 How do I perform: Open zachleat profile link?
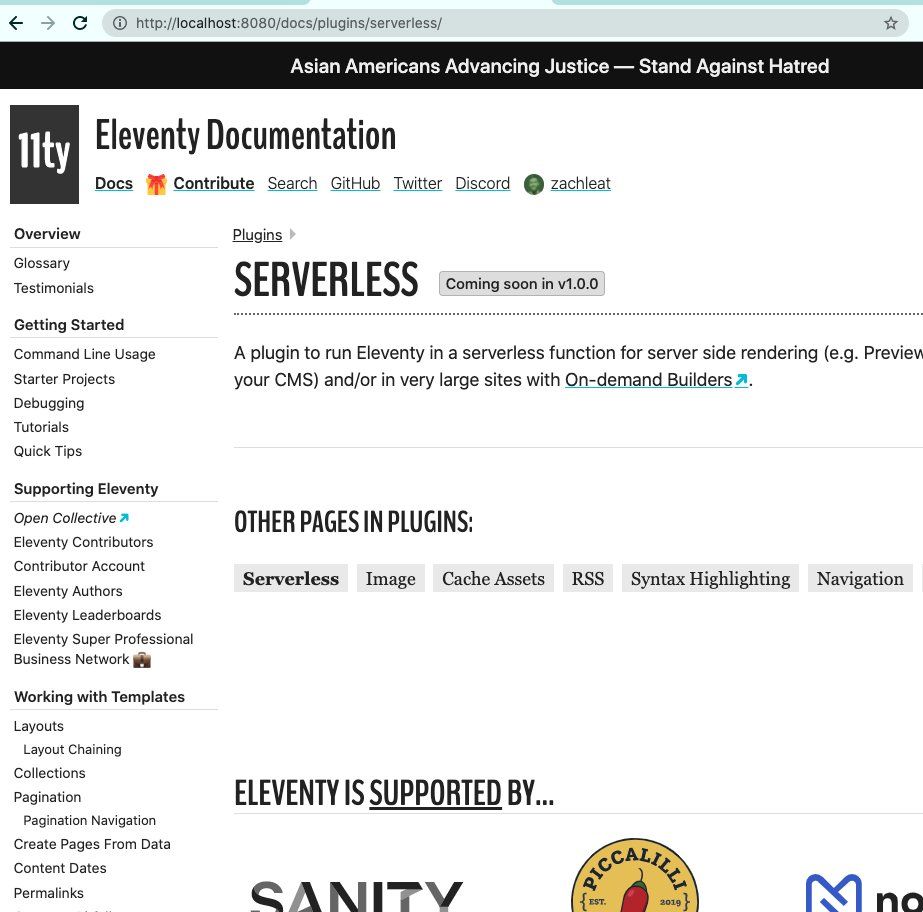tap(580, 184)
